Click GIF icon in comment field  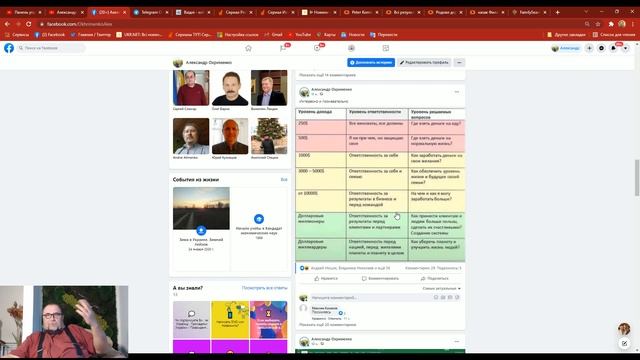coord(450,298)
